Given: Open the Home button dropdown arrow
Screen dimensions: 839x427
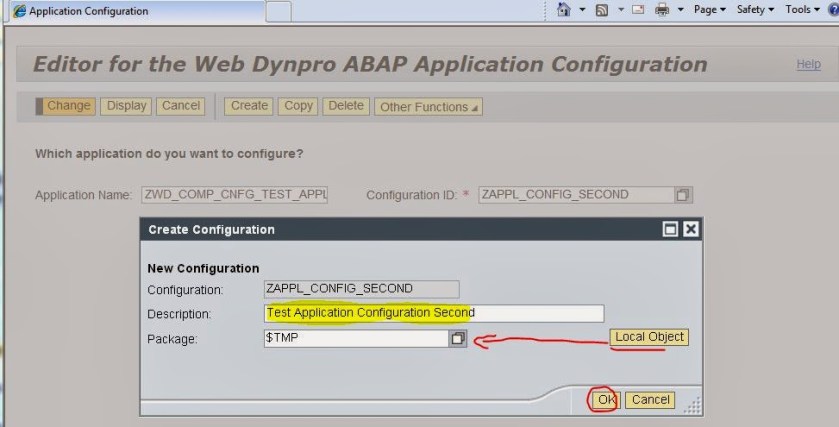Looking at the screenshot, I should (583, 10).
